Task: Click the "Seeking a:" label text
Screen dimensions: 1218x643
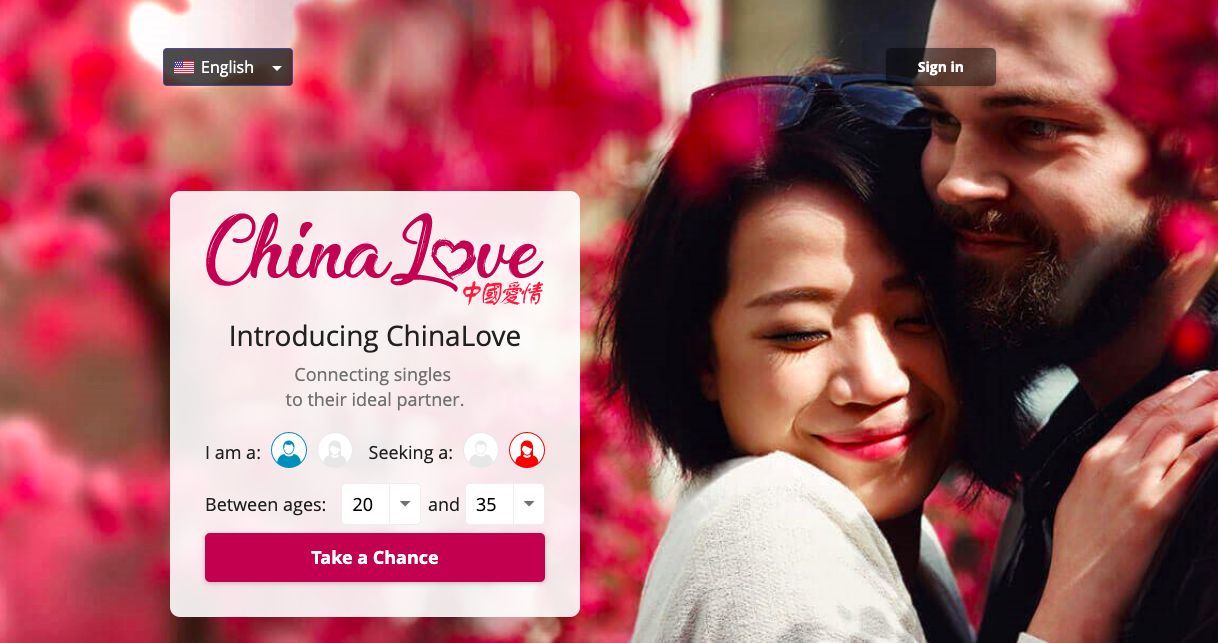Action: click(410, 452)
